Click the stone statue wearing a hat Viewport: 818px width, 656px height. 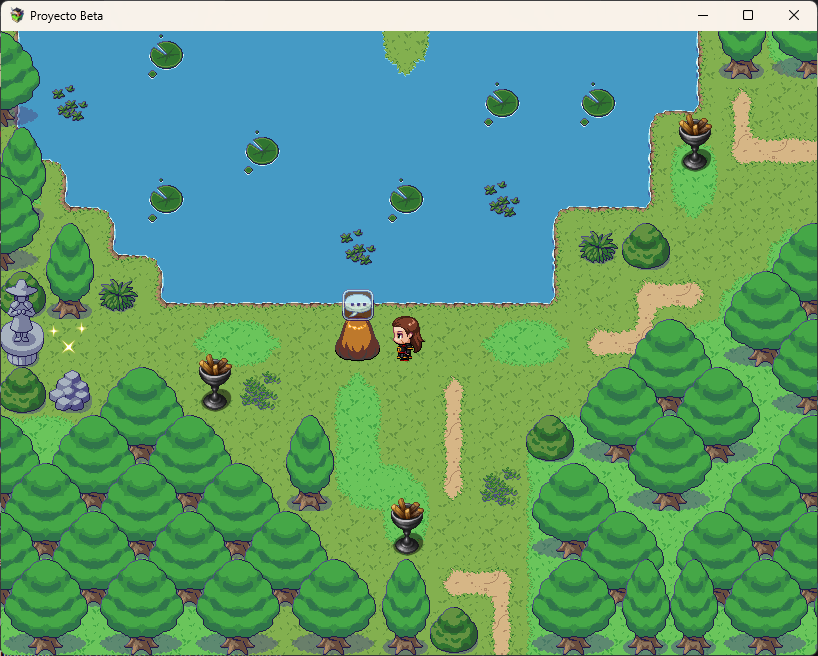(x=21, y=323)
